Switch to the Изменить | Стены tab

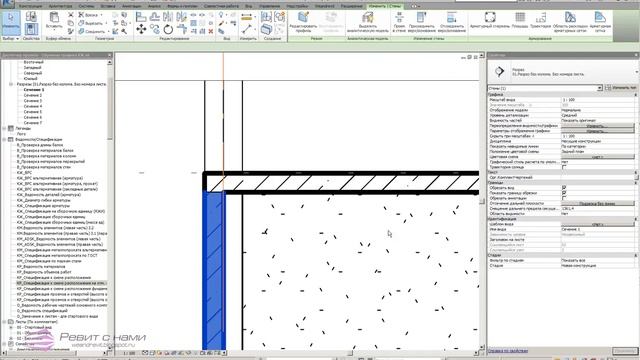(x=384, y=7)
